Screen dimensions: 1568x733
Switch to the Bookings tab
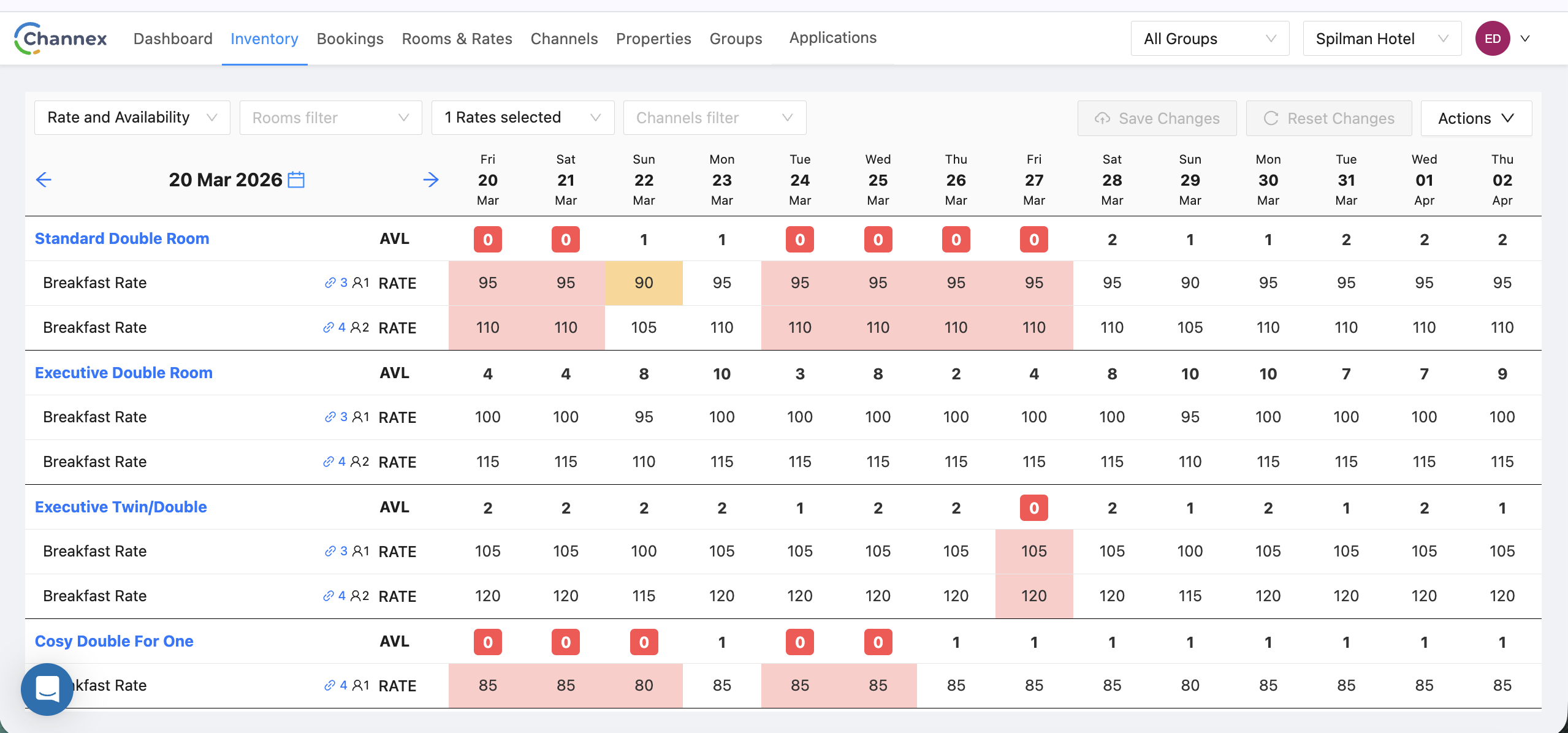click(x=350, y=39)
